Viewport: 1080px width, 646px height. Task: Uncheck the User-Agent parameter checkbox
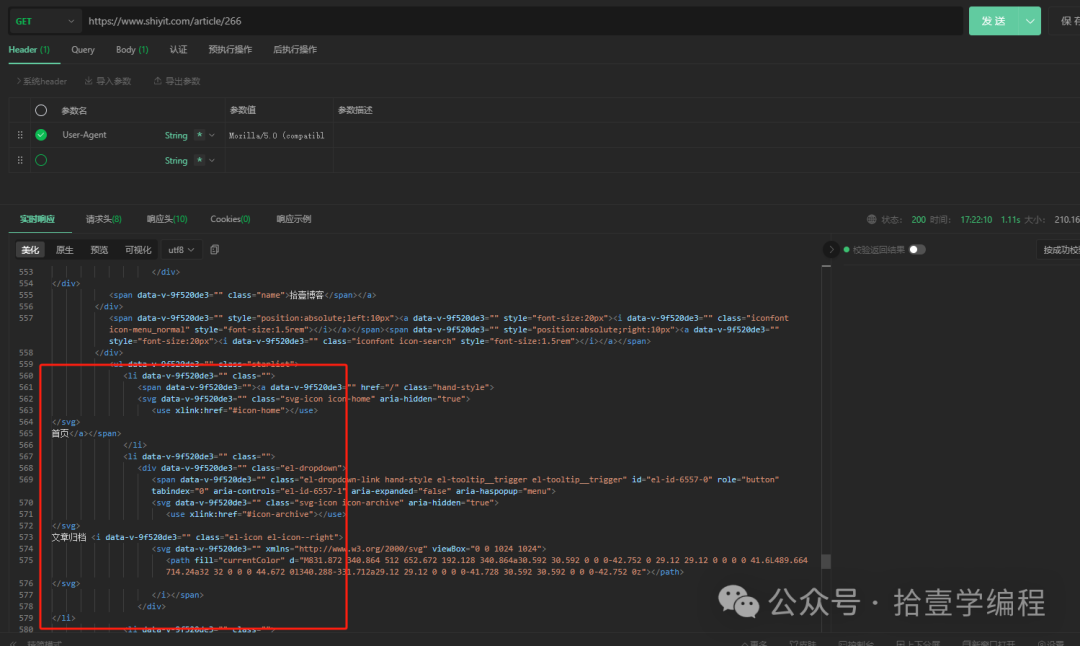tap(41, 135)
